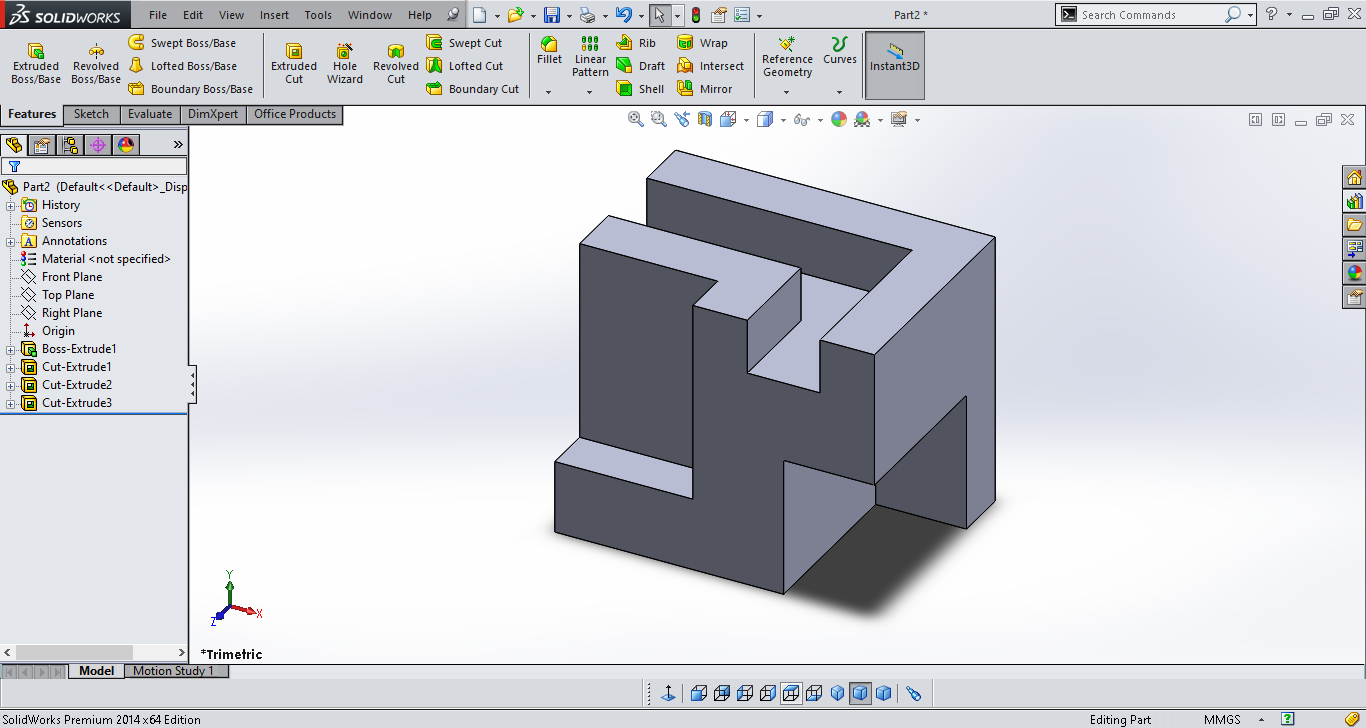This screenshot has width=1366, height=728.
Task: Open the Reference Geometry dropdown arrow
Action: point(786,92)
